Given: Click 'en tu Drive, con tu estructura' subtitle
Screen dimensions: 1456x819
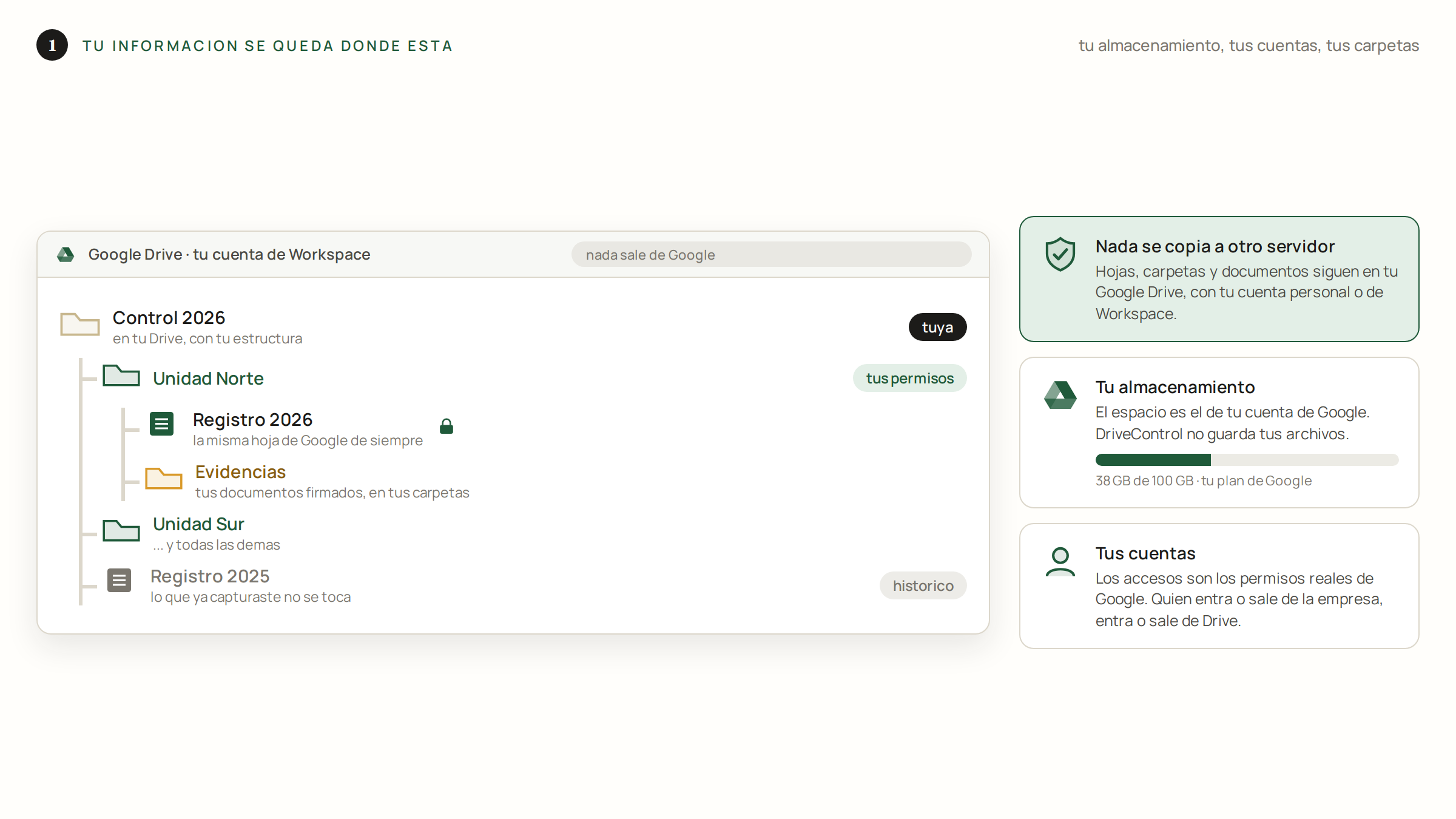Looking at the screenshot, I should pyautogui.click(x=207, y=339).
